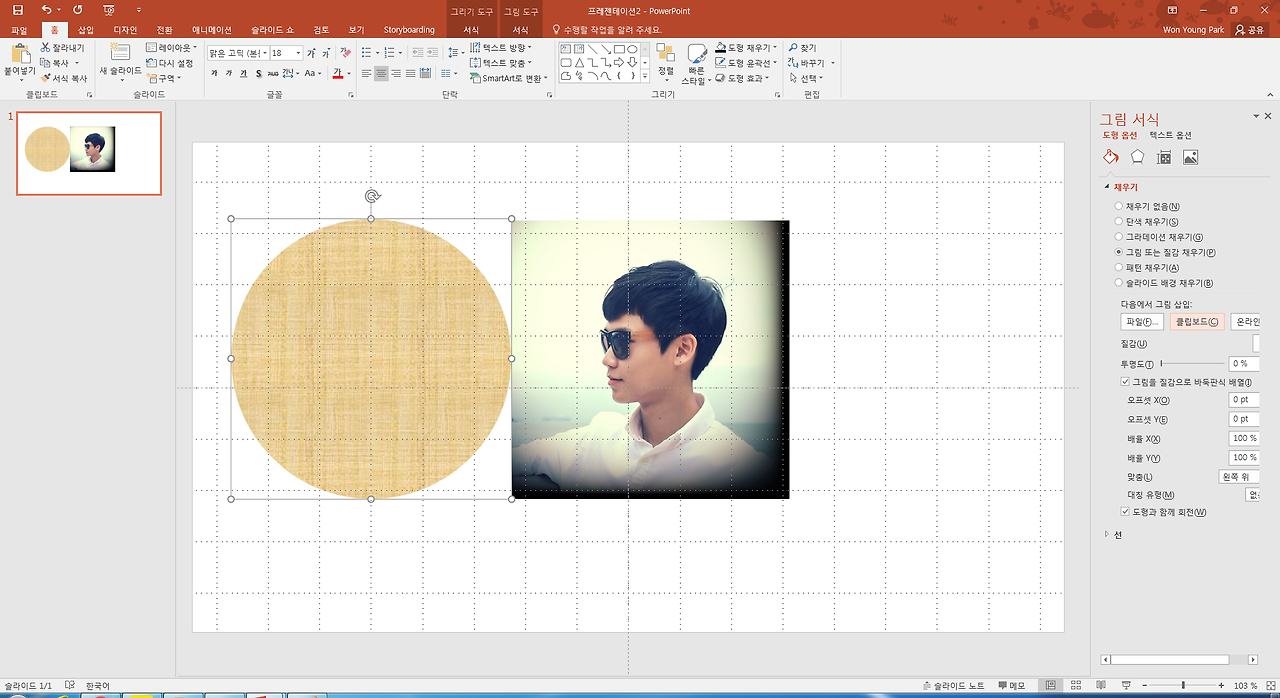This screenshot has height=698, width=1280.
Task: Click 슬라이드 노트 in status bar
Action: click(x=952, y=686)
